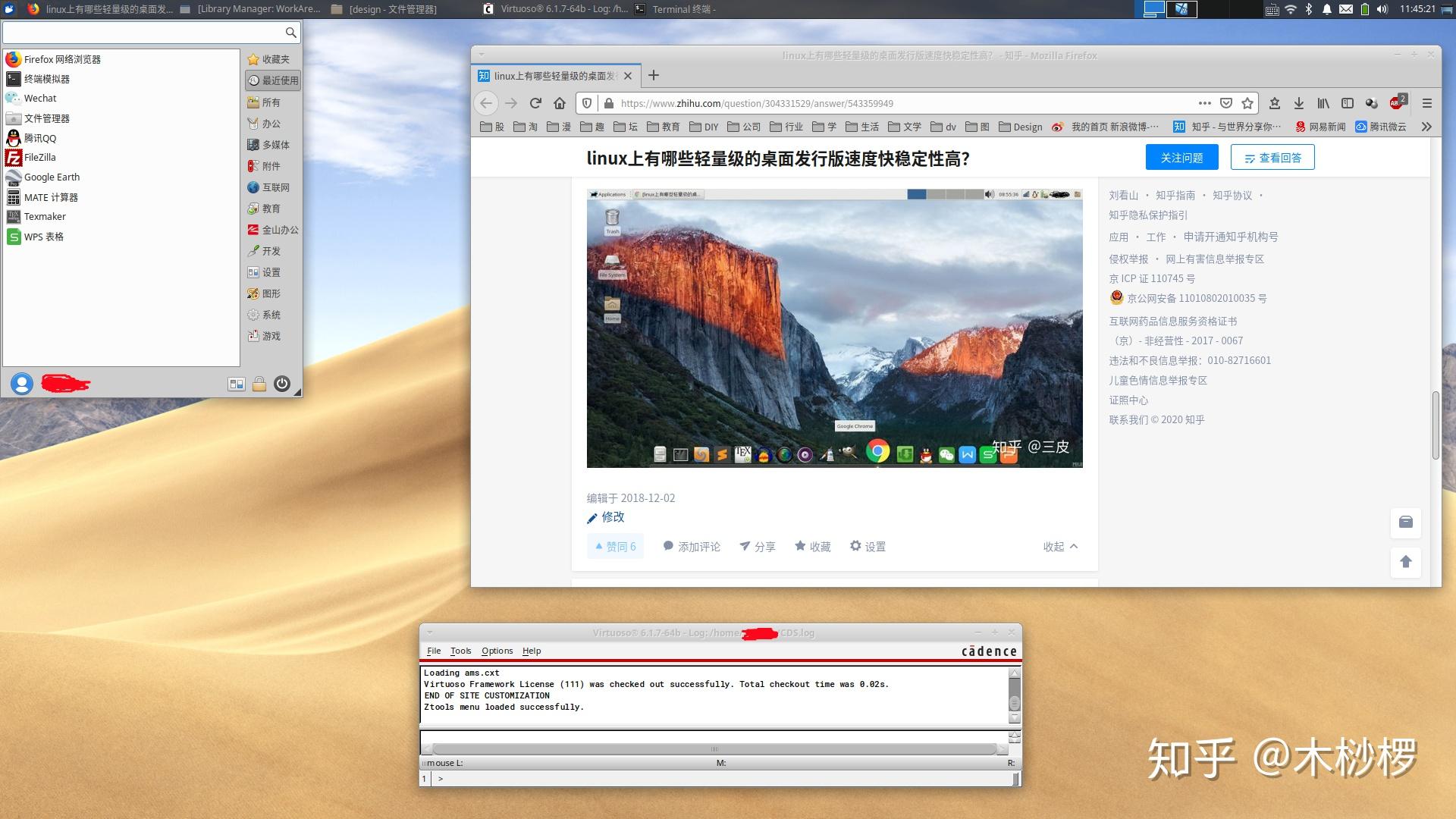The width and height of the screenshot is (1456, 819).
Task: Click the power button in application menu
Action: (x=282, y=384)
